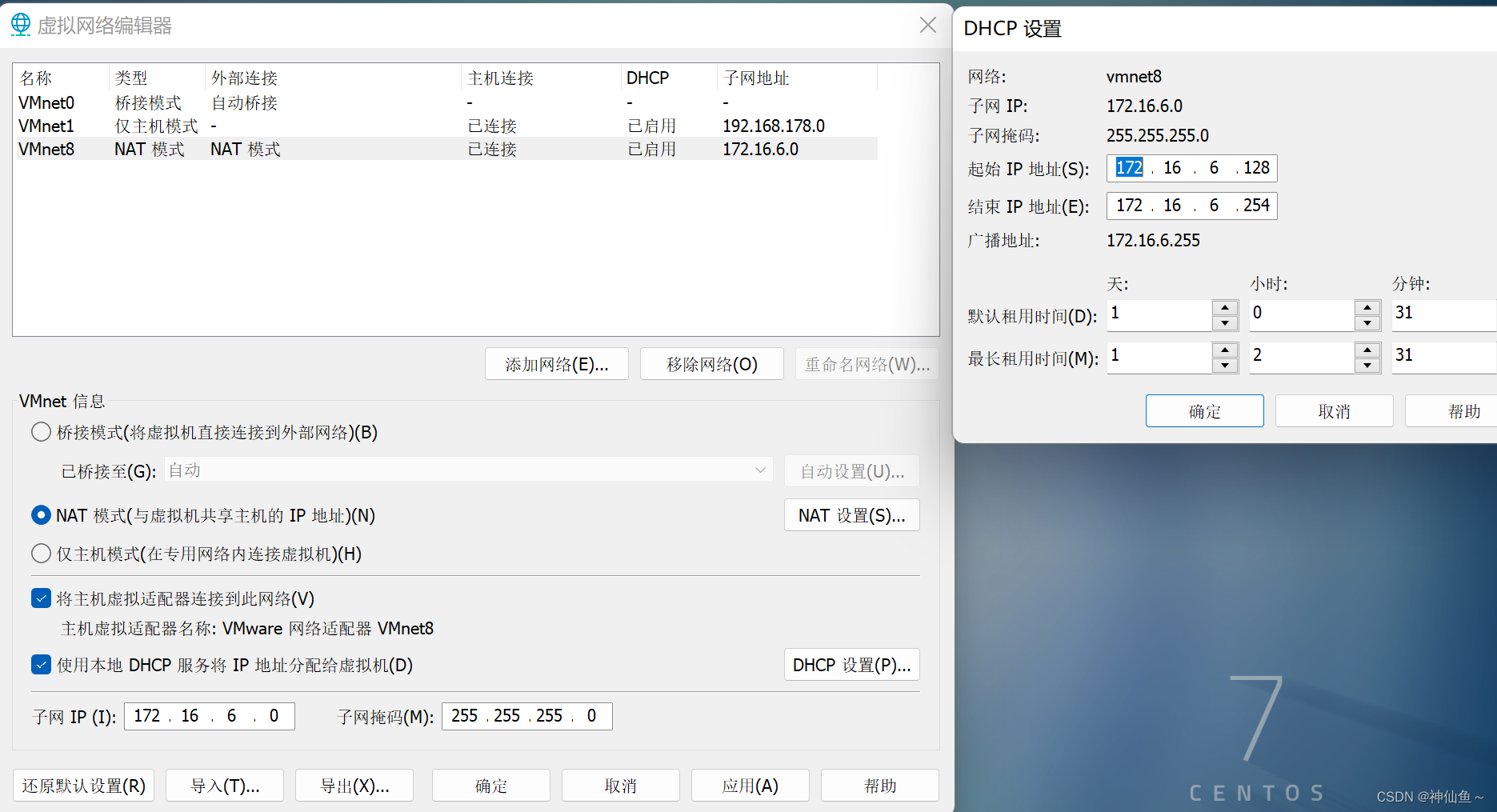Close the Virtual Network Editor window
This screenshot has width=1497, height=812.
tap(927, 25)
